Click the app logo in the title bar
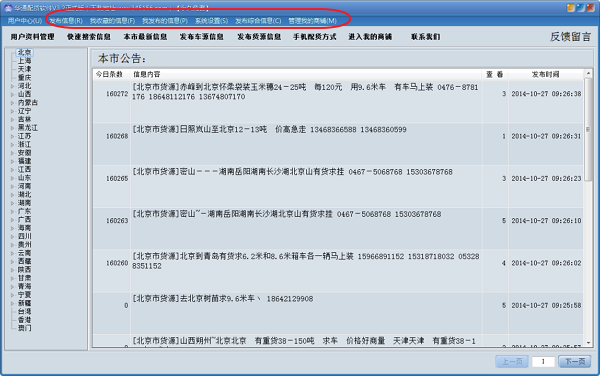Screen dimensions: 600x376 [x=8, y=8]
